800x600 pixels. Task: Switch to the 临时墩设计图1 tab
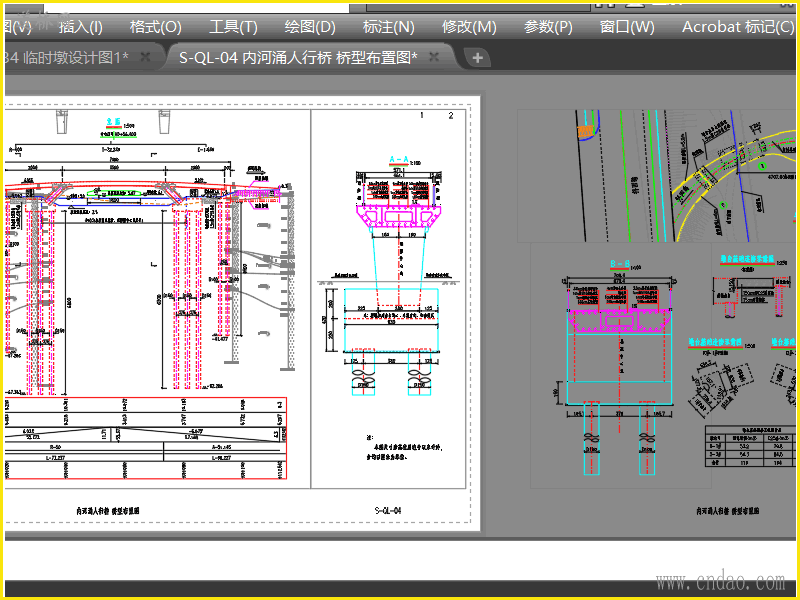71,58
